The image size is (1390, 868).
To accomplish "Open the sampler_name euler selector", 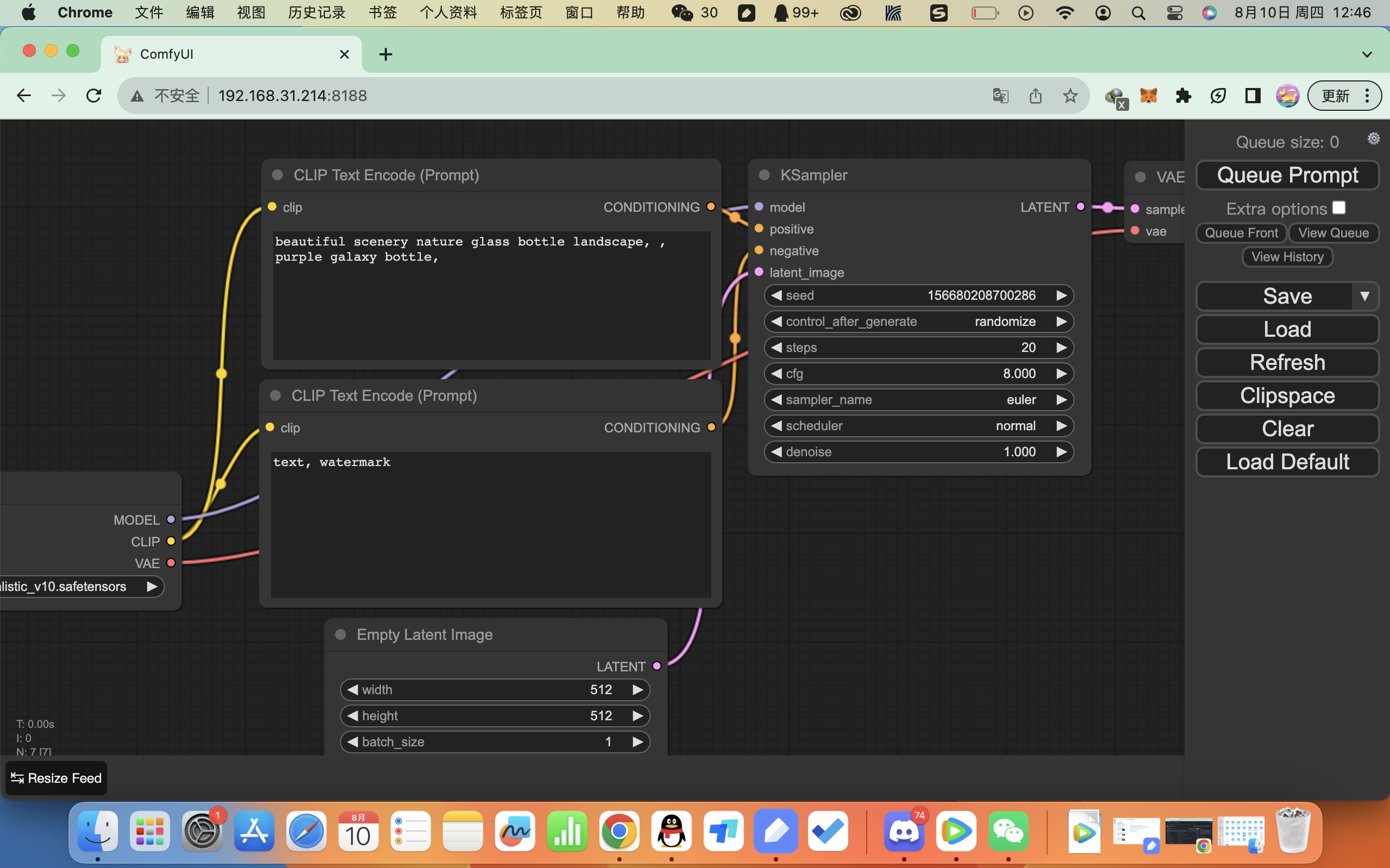I will [x=919, y=400].
